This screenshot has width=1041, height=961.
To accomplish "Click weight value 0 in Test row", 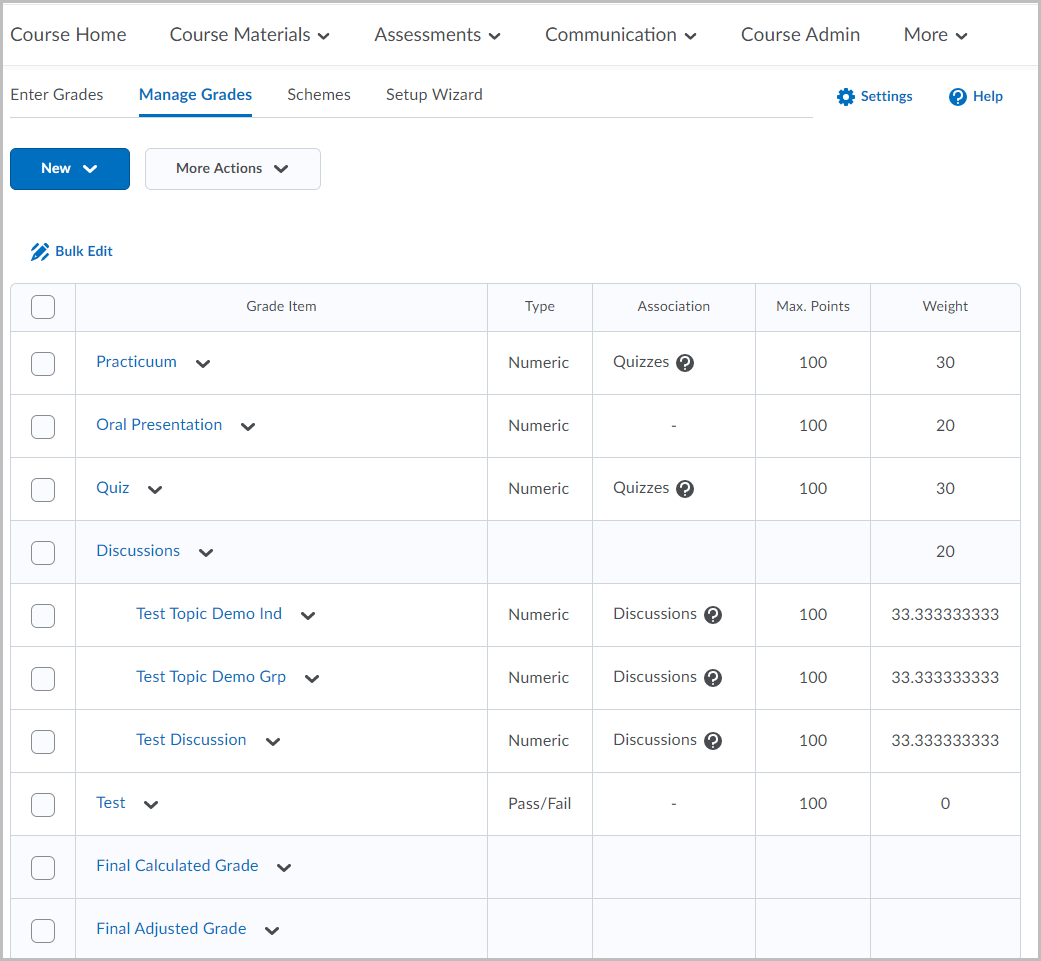I will click(945, 804).
